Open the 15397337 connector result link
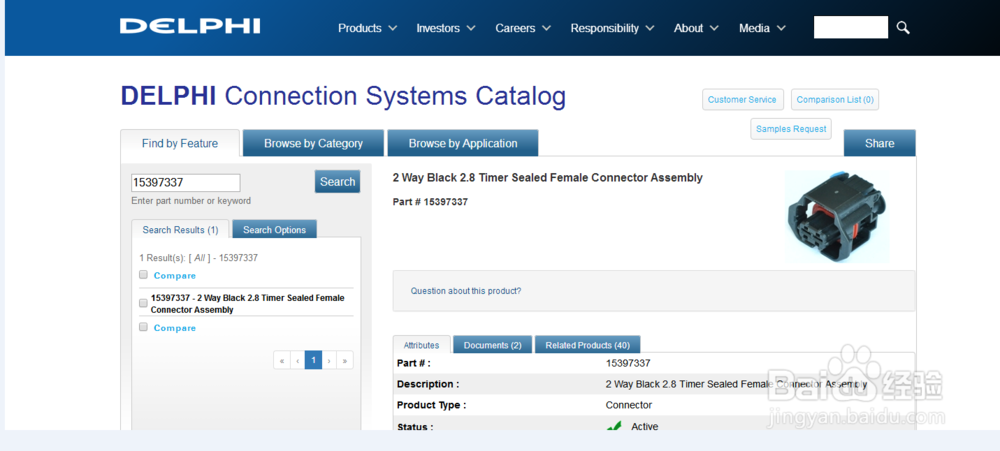1000x451 pixels. pos(247,304)
